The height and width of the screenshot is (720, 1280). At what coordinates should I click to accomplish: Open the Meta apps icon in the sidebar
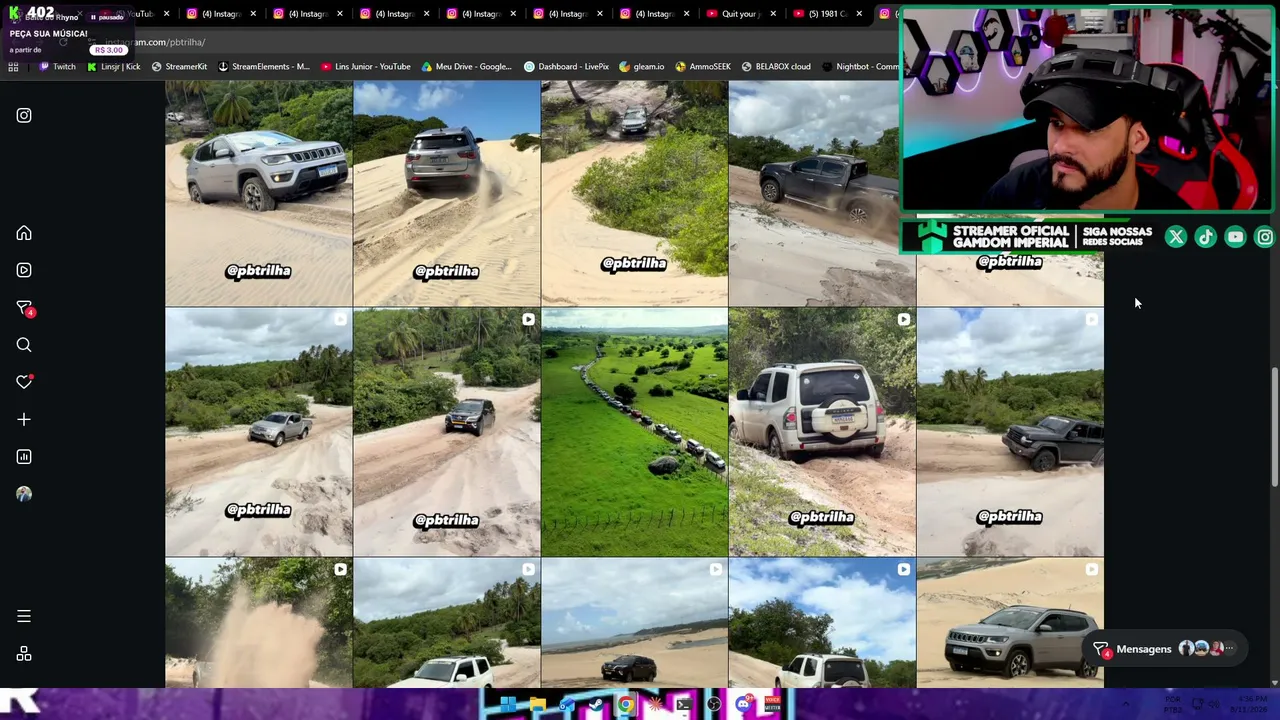(x=24, y=654)
